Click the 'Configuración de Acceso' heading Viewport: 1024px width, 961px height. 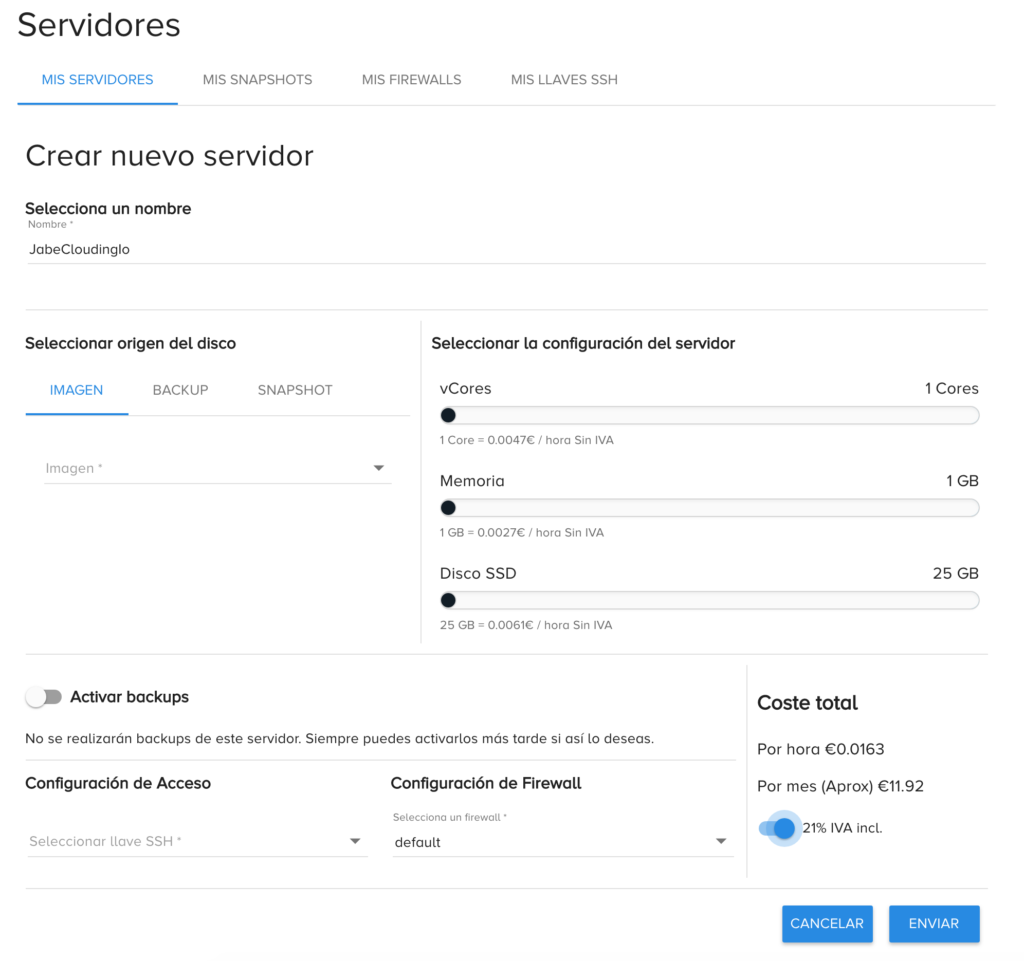point(118,783)
